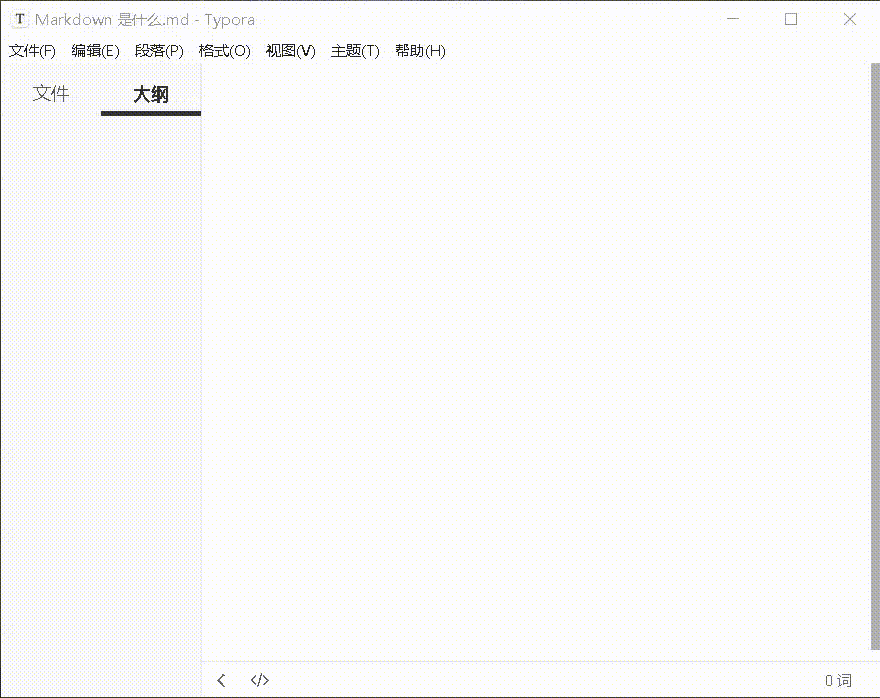Open the 格式(O) menu
Image resolution: width=880 pixels, height=698 pixels.
coord(224,51)
